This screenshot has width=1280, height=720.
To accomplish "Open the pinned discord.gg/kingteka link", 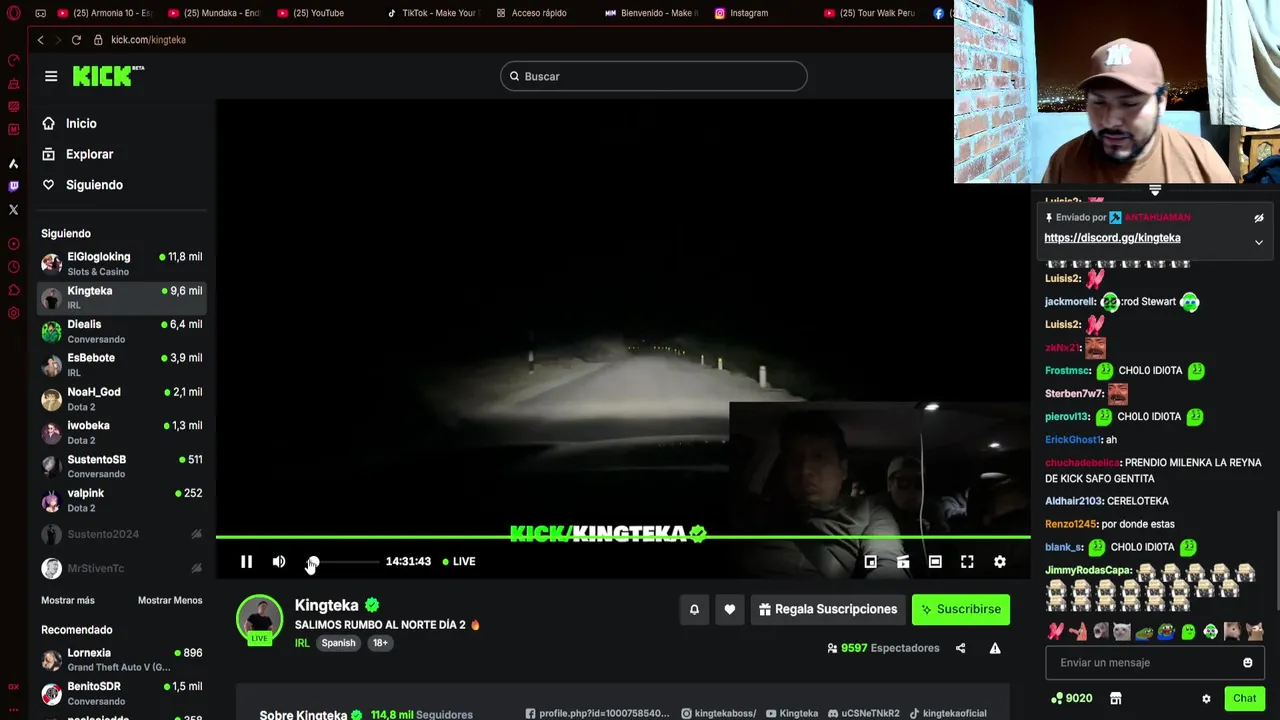I will pos(1112,238).
